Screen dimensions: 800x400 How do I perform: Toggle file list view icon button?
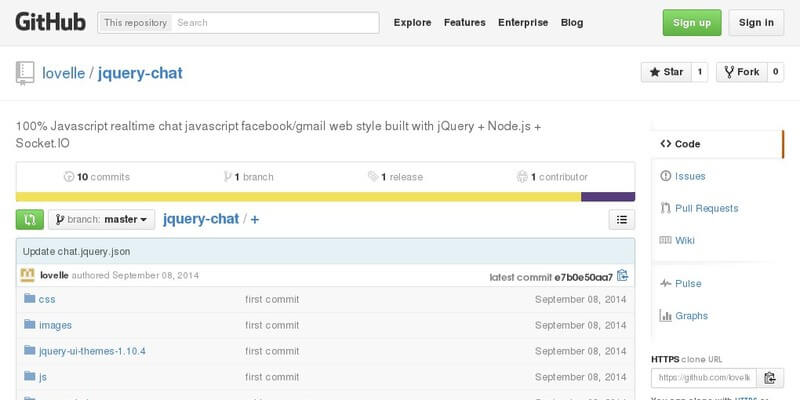pos(621,219)
